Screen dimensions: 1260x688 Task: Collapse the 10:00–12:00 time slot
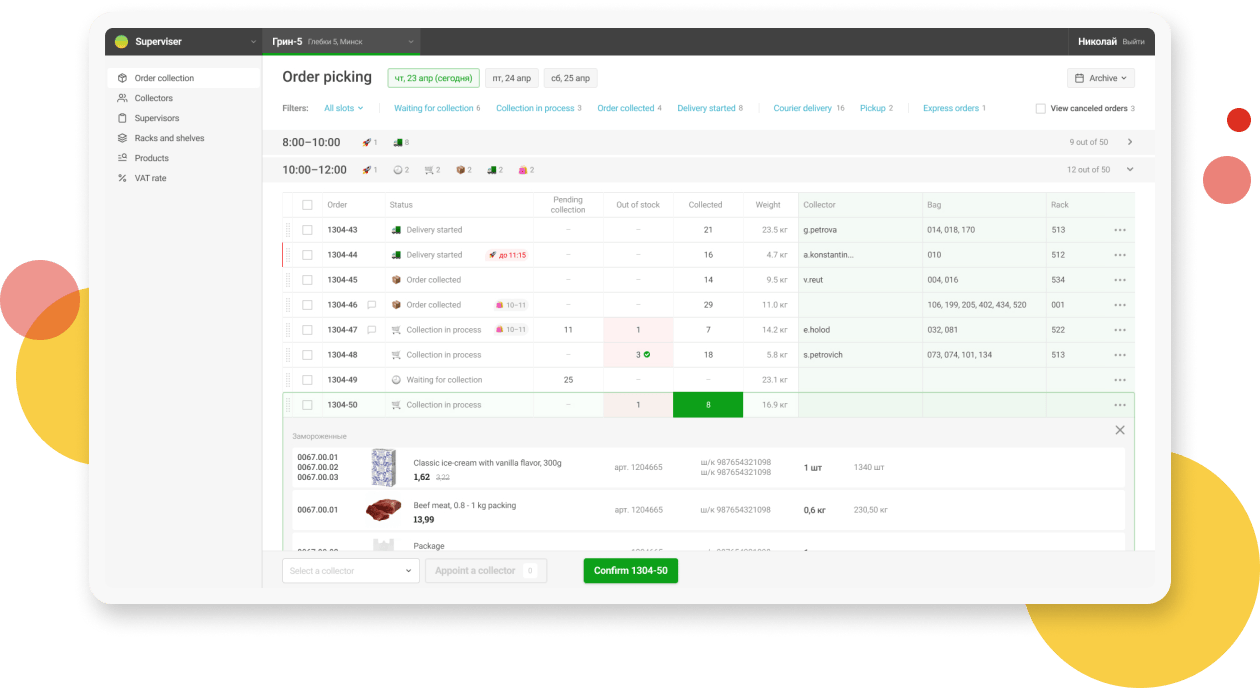(1129, 169)
